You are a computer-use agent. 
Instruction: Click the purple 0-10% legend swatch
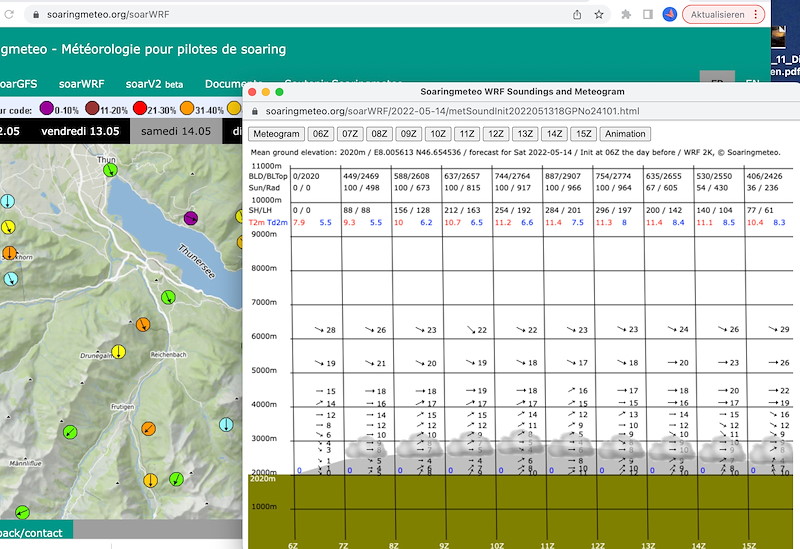pyautogui.click(x=46, y=108)
